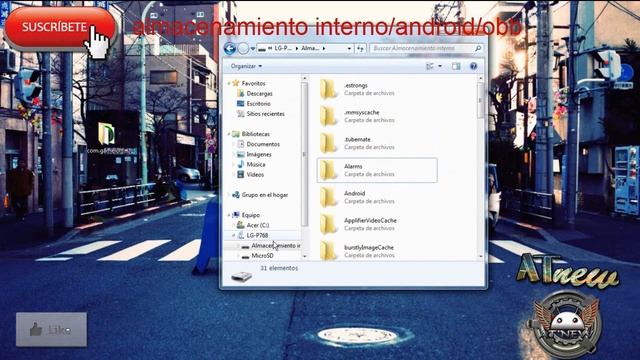Refresh the folder with the refresh icon

(x=360, y=49)
